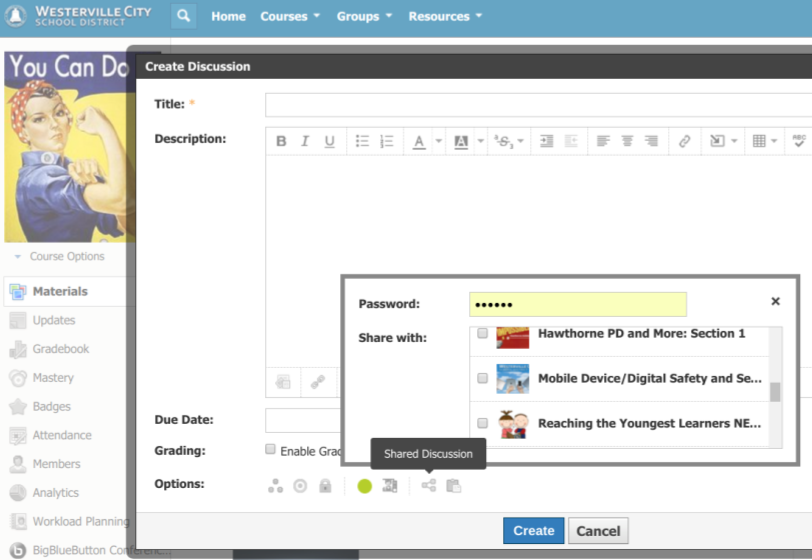Image resolution: width=812 pixels, height=560 pixels.
Task: Click the circular target options icon
Action: [x=300, y=486]
